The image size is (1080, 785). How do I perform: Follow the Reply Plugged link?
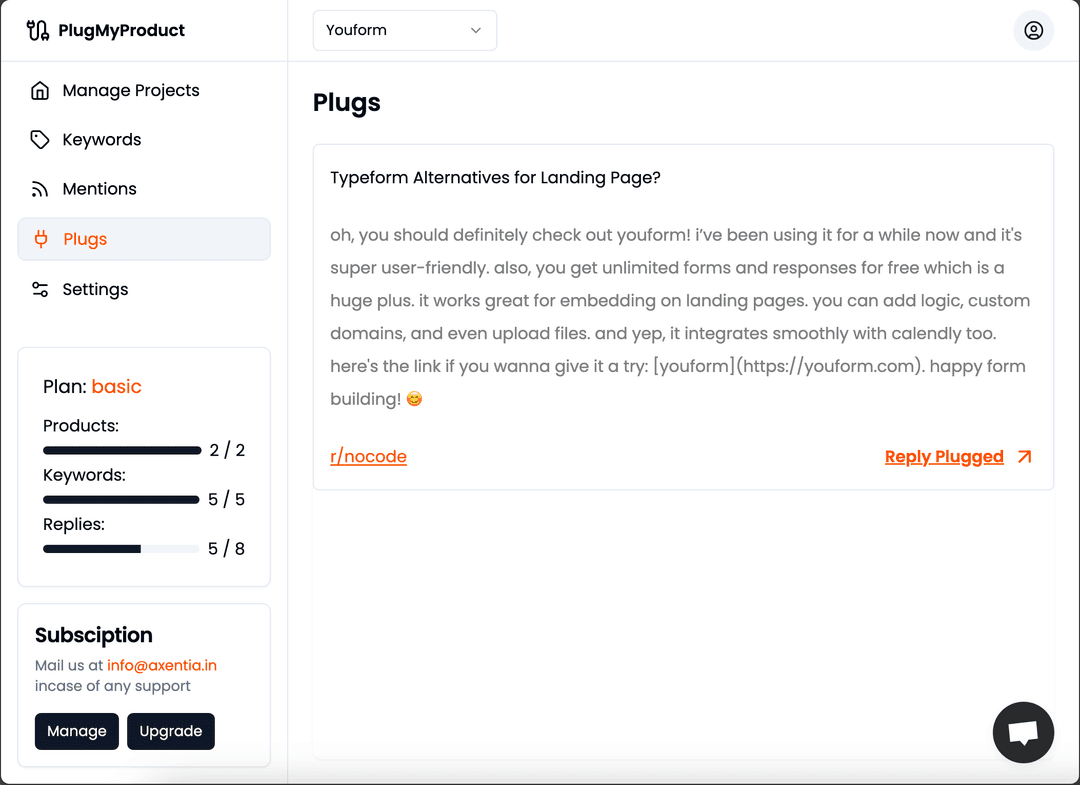[x=944, y=457]
